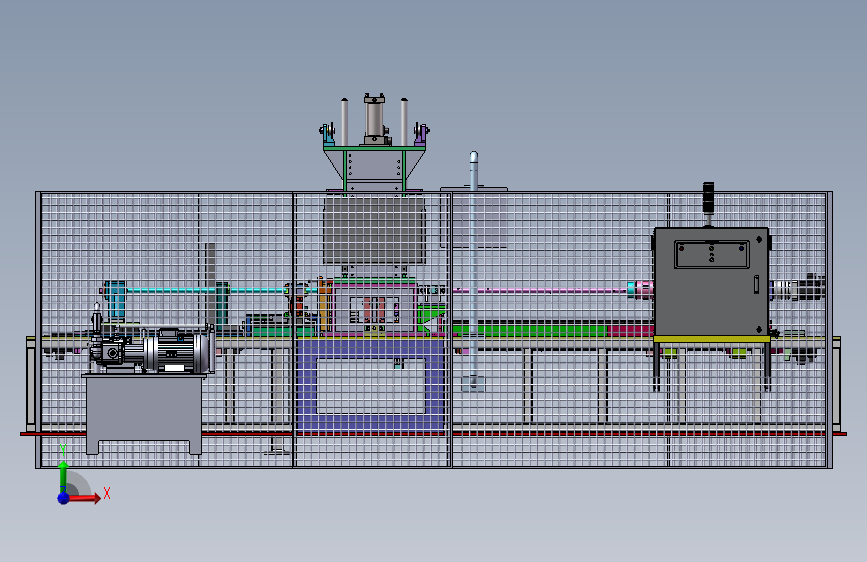Select the hydraulic pump electric motor
Image resolution: width=867 pixels, height=562 pixels.
point(175,351)
